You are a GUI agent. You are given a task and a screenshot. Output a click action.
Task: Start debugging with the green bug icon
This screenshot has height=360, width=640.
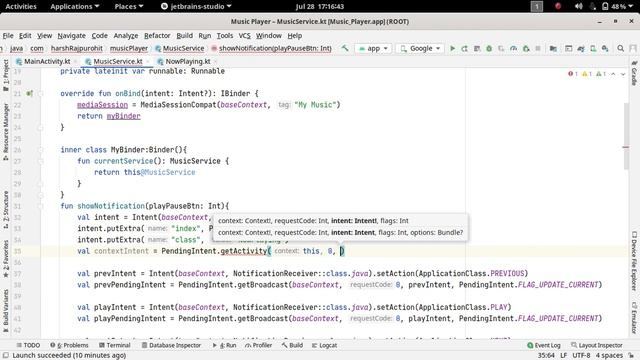click(x=489, y=48)
